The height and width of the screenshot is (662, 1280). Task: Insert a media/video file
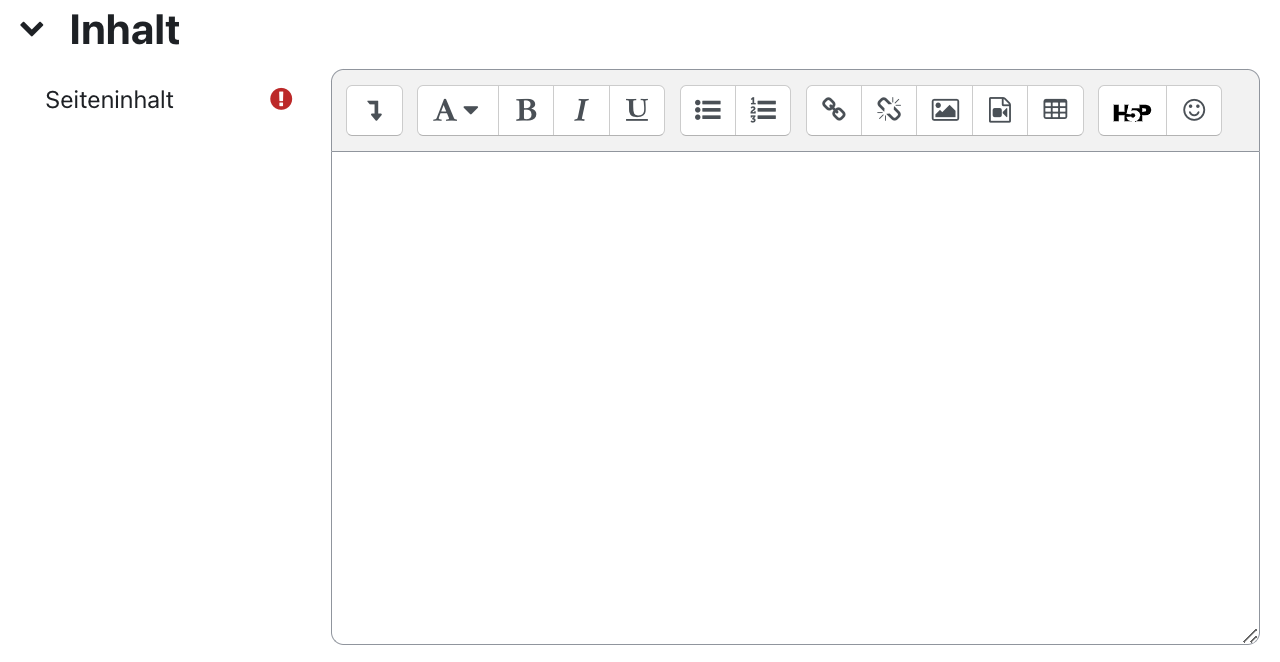tap(999, 110)
